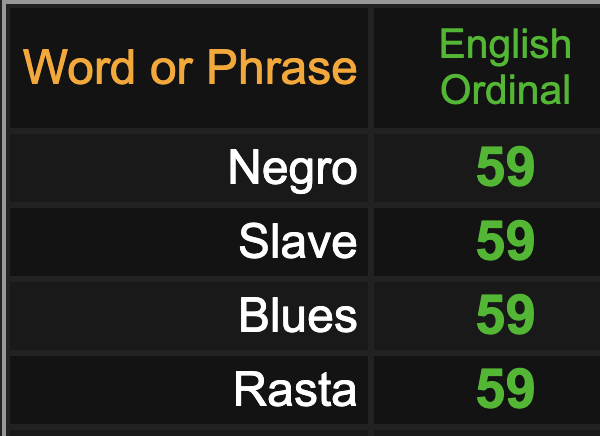Click the orange 'Word' text in the header
The height and width of the screenshot is (436, 600).
pos(79,67)
